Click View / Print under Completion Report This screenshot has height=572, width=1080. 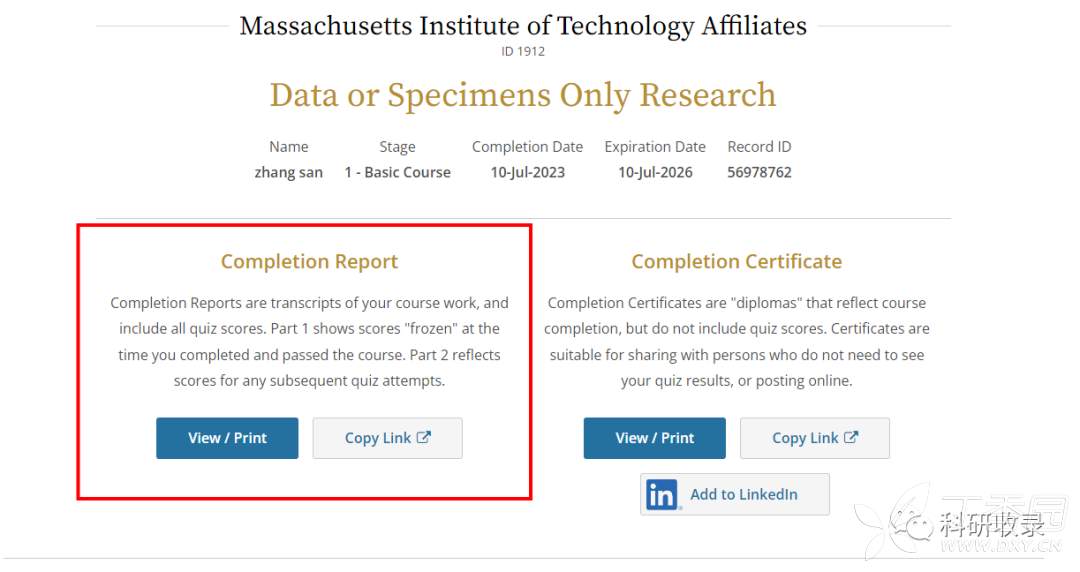pyautogui.click(x=227, y=438)
